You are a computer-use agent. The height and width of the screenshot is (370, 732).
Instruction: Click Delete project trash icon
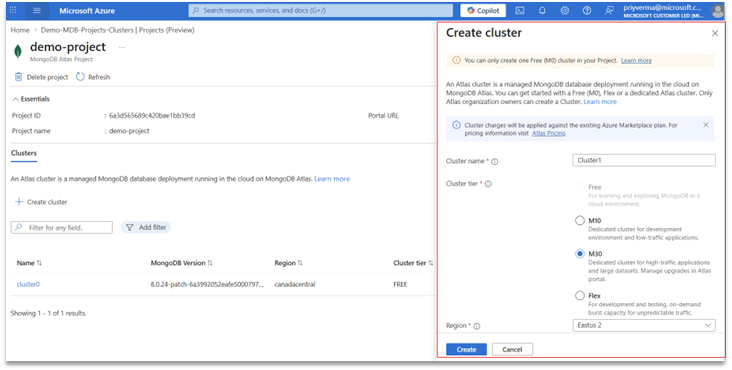[18, 77]
